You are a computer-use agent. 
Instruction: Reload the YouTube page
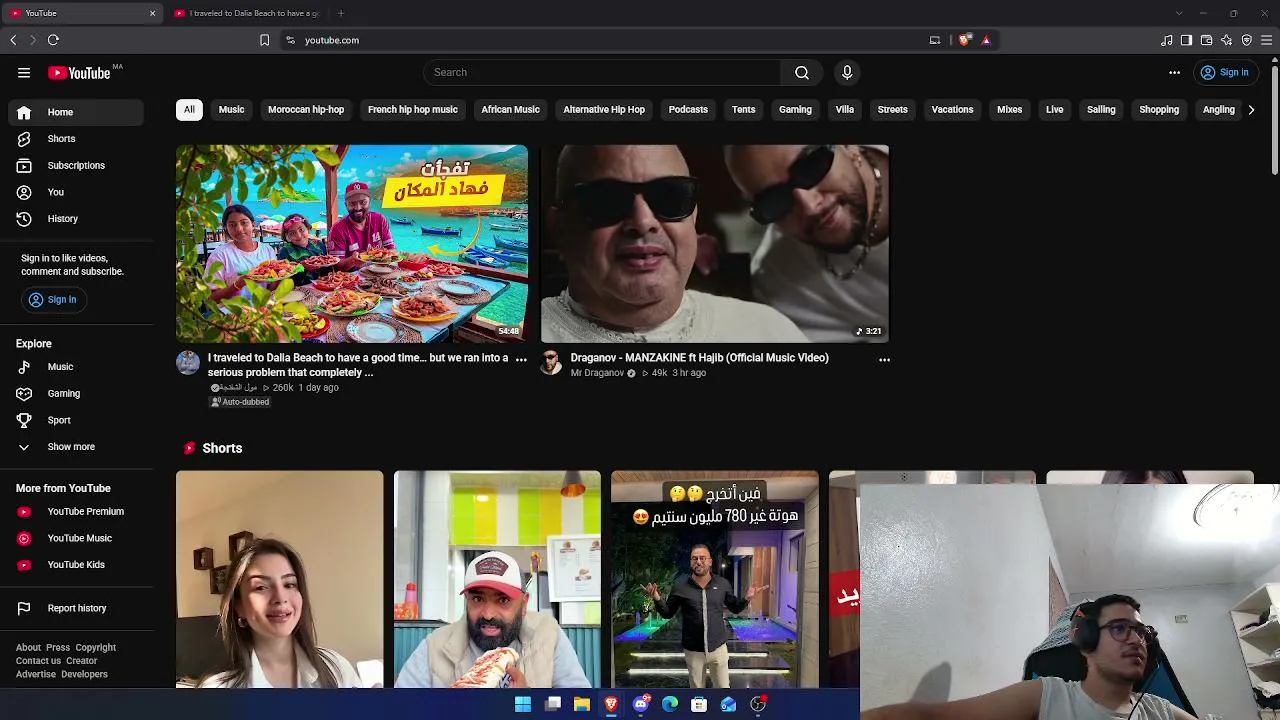tap(53, 40)
